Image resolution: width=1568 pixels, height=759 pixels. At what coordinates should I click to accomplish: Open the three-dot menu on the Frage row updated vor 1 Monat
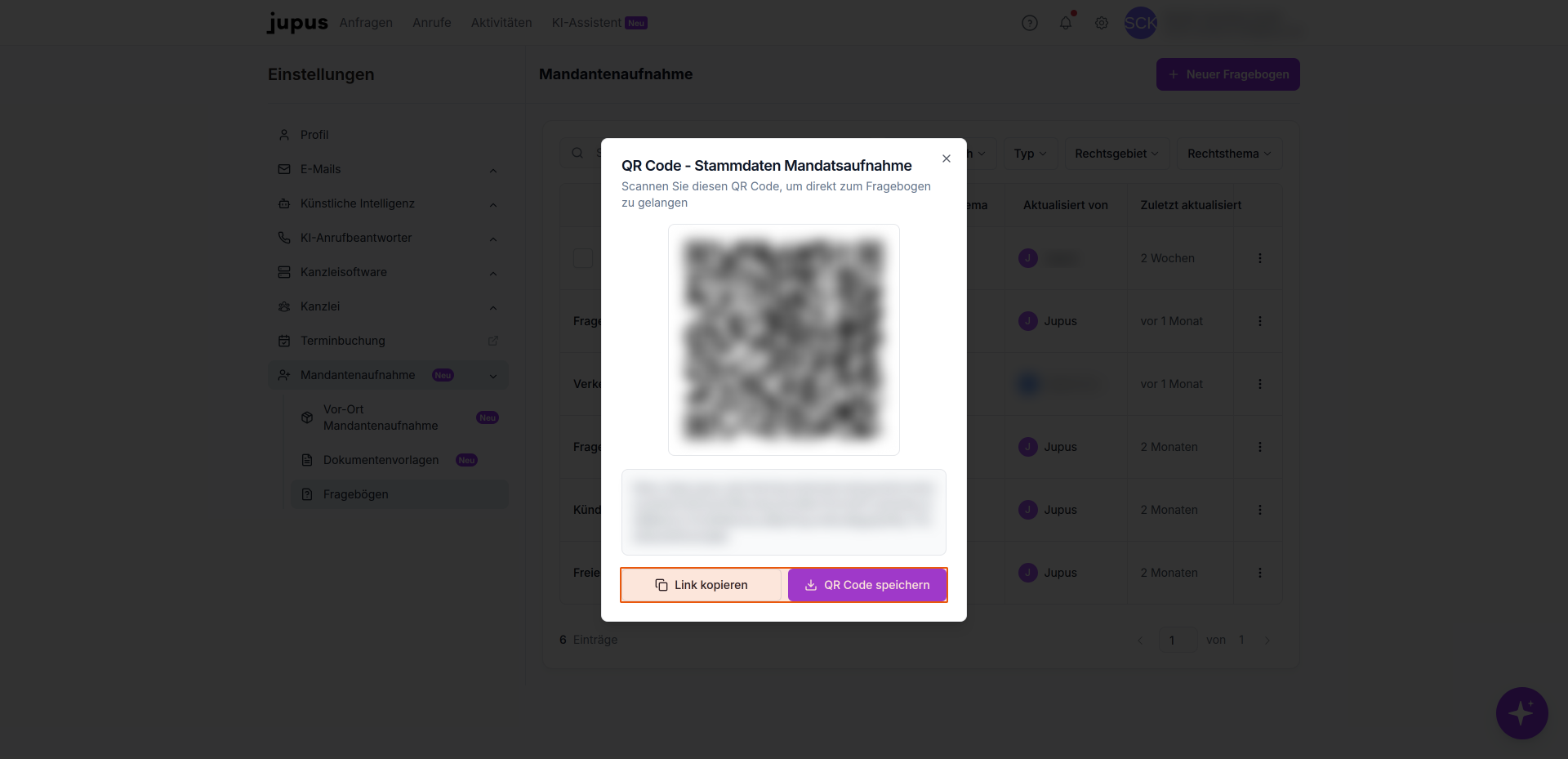click(1260, 321)
